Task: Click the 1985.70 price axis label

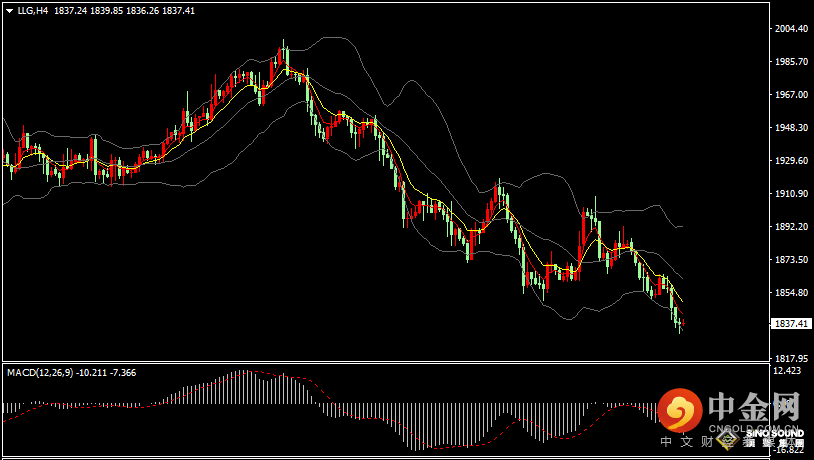Action: 792,62
